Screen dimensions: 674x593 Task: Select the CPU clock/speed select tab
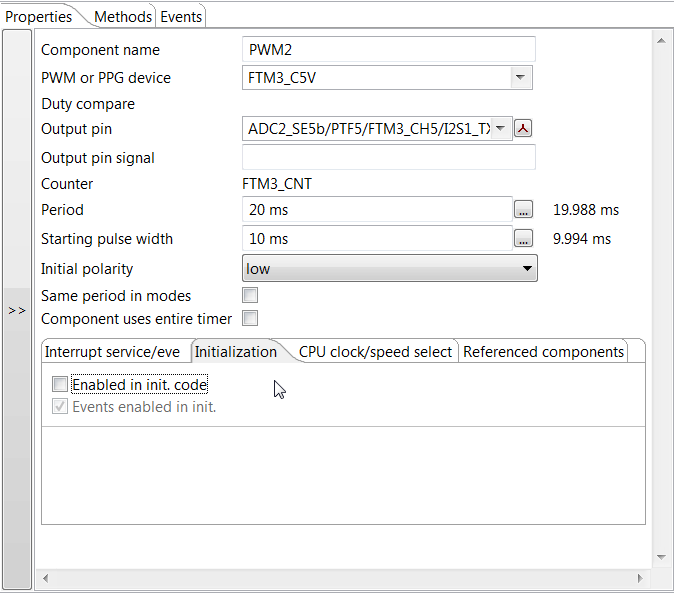pos(376,351)
